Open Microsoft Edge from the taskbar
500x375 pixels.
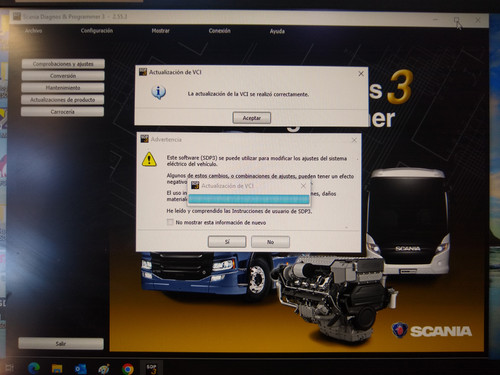tap(34, 368)
